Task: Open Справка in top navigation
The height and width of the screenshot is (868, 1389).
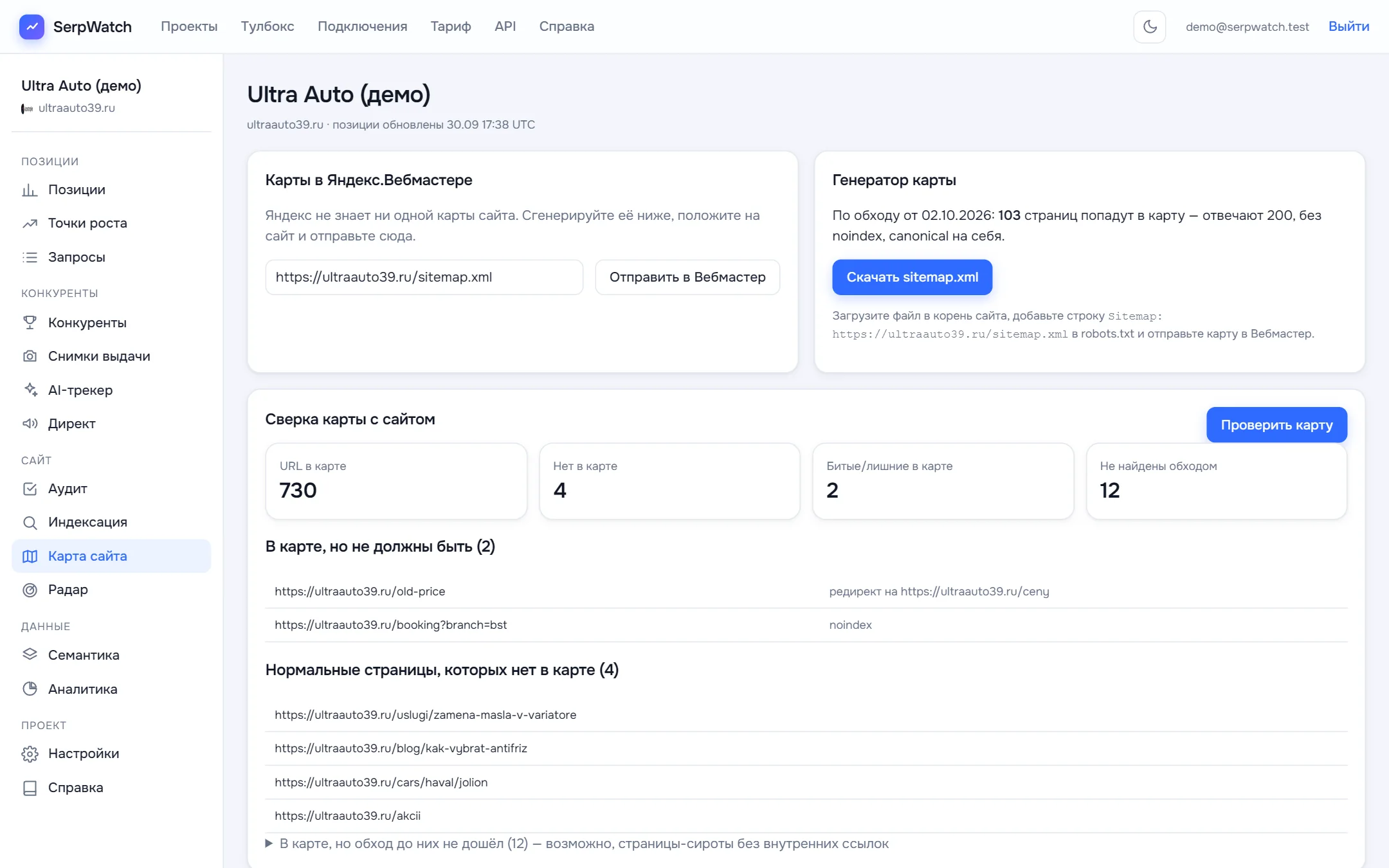Action: 567,26
